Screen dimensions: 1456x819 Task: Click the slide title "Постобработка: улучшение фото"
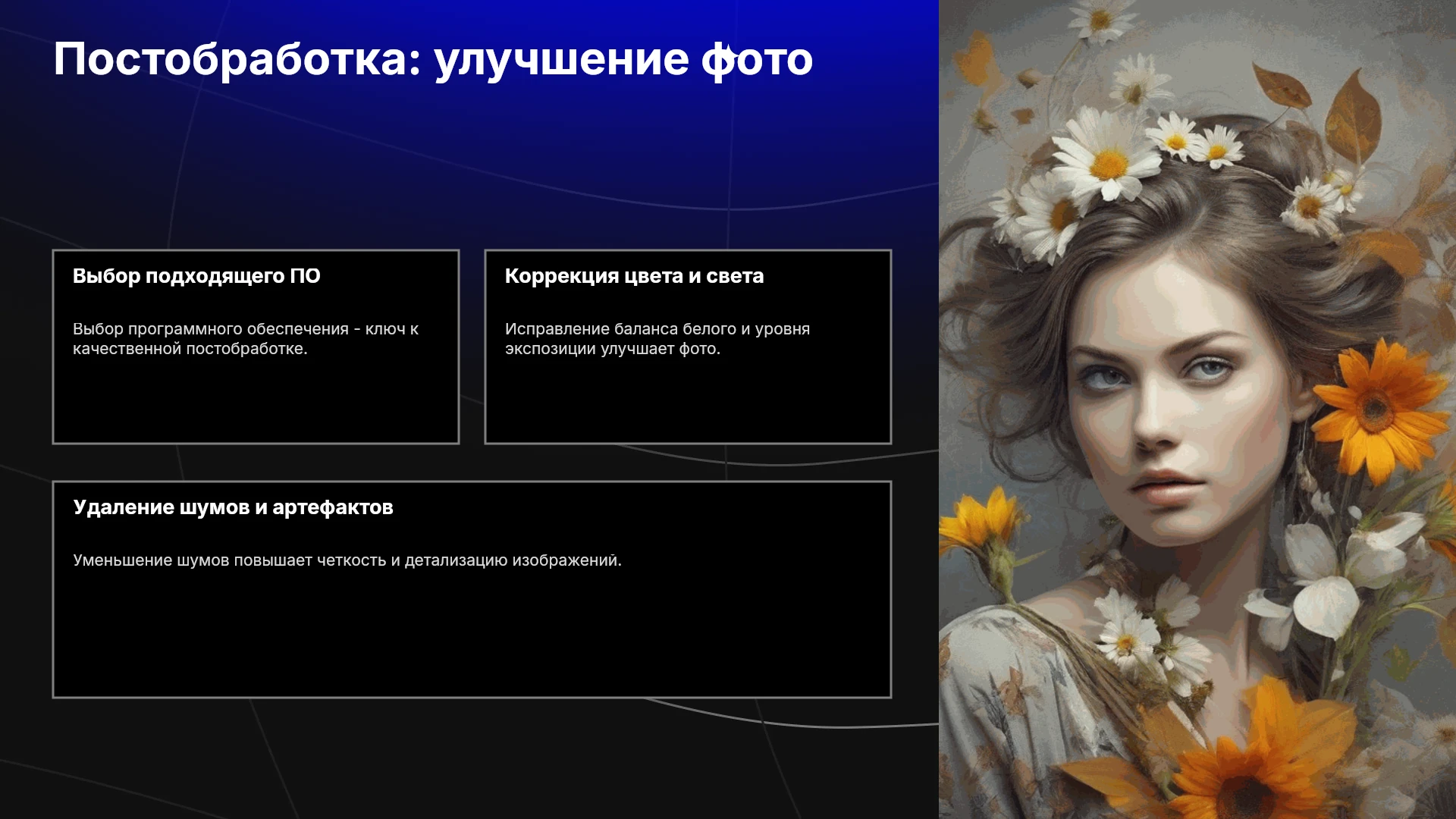pos(433,60)
